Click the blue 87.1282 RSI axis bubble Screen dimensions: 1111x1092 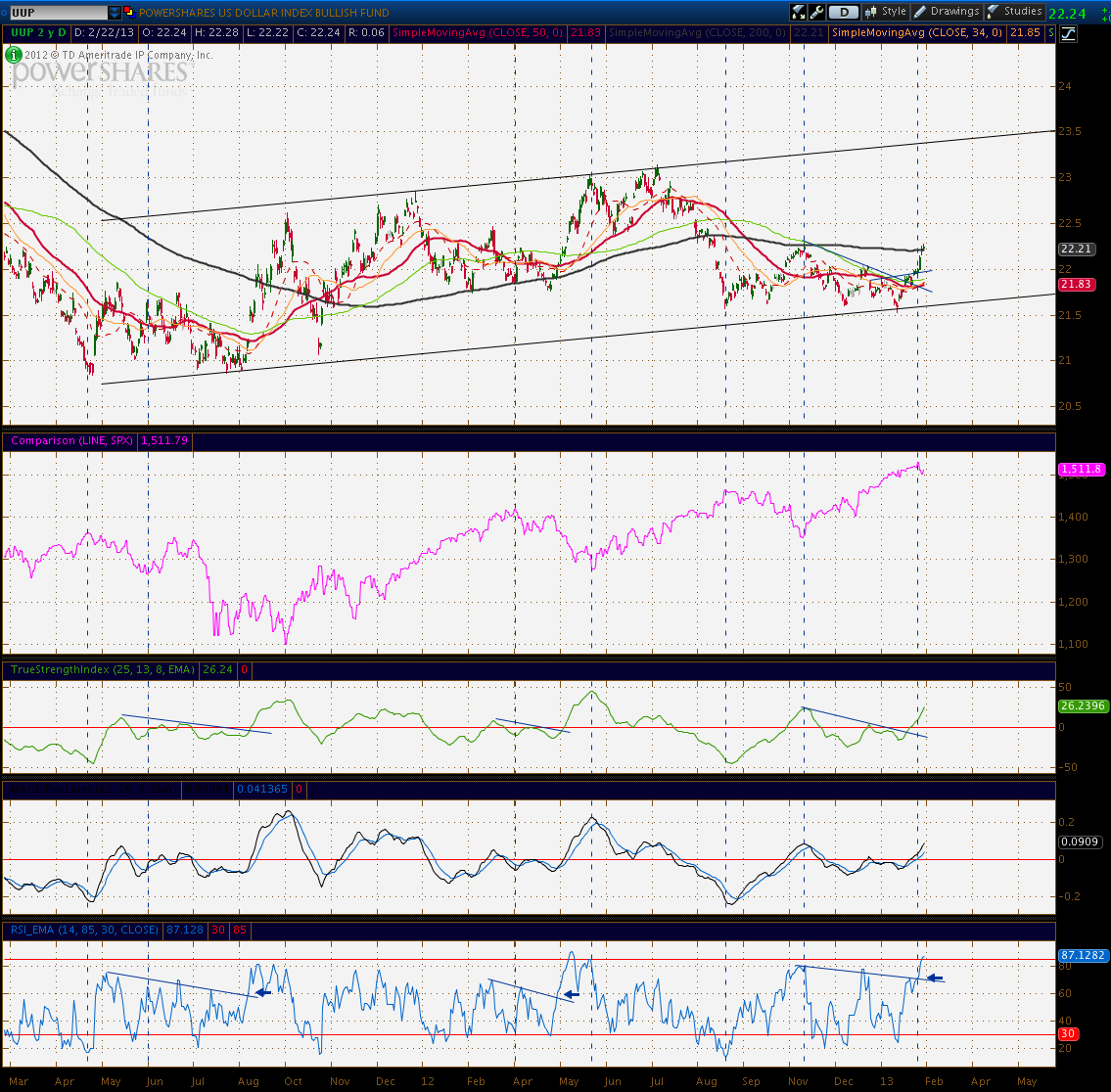[1082, 955]
